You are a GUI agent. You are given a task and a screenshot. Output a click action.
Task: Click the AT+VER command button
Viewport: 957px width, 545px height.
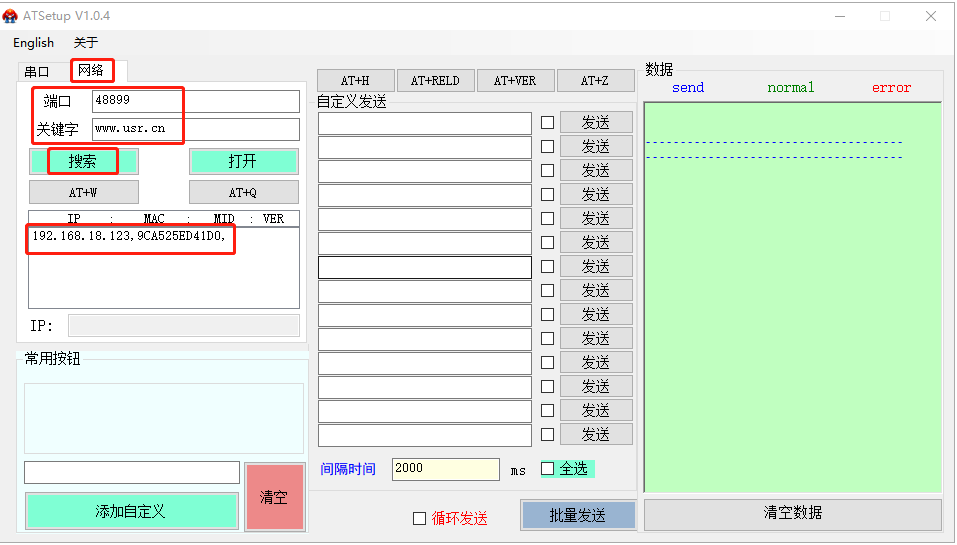[x=515, y=81]
